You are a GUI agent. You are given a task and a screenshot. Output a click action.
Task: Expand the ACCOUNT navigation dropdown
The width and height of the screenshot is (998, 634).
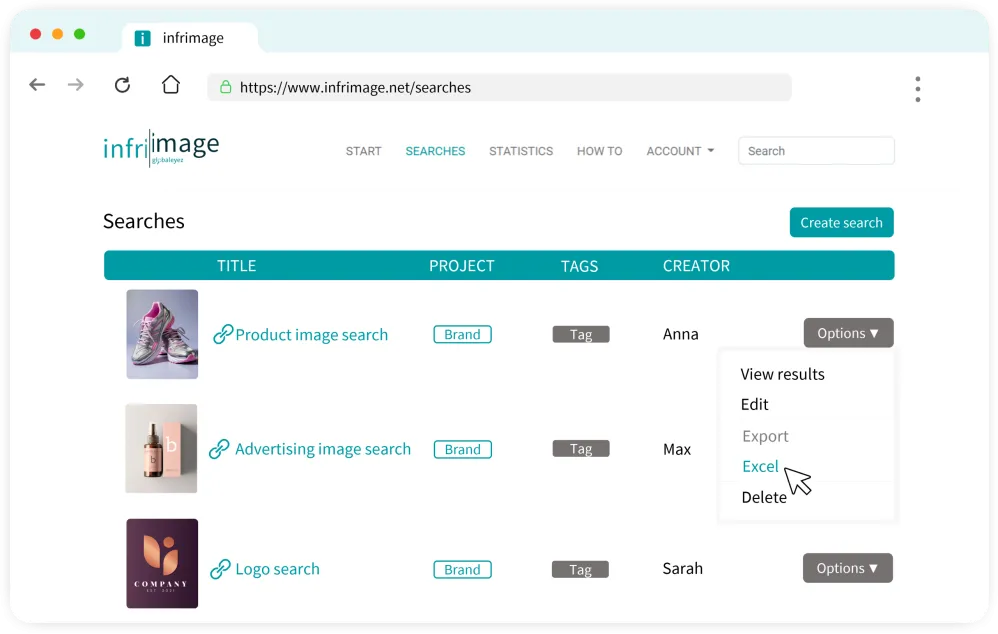point(680,151)
